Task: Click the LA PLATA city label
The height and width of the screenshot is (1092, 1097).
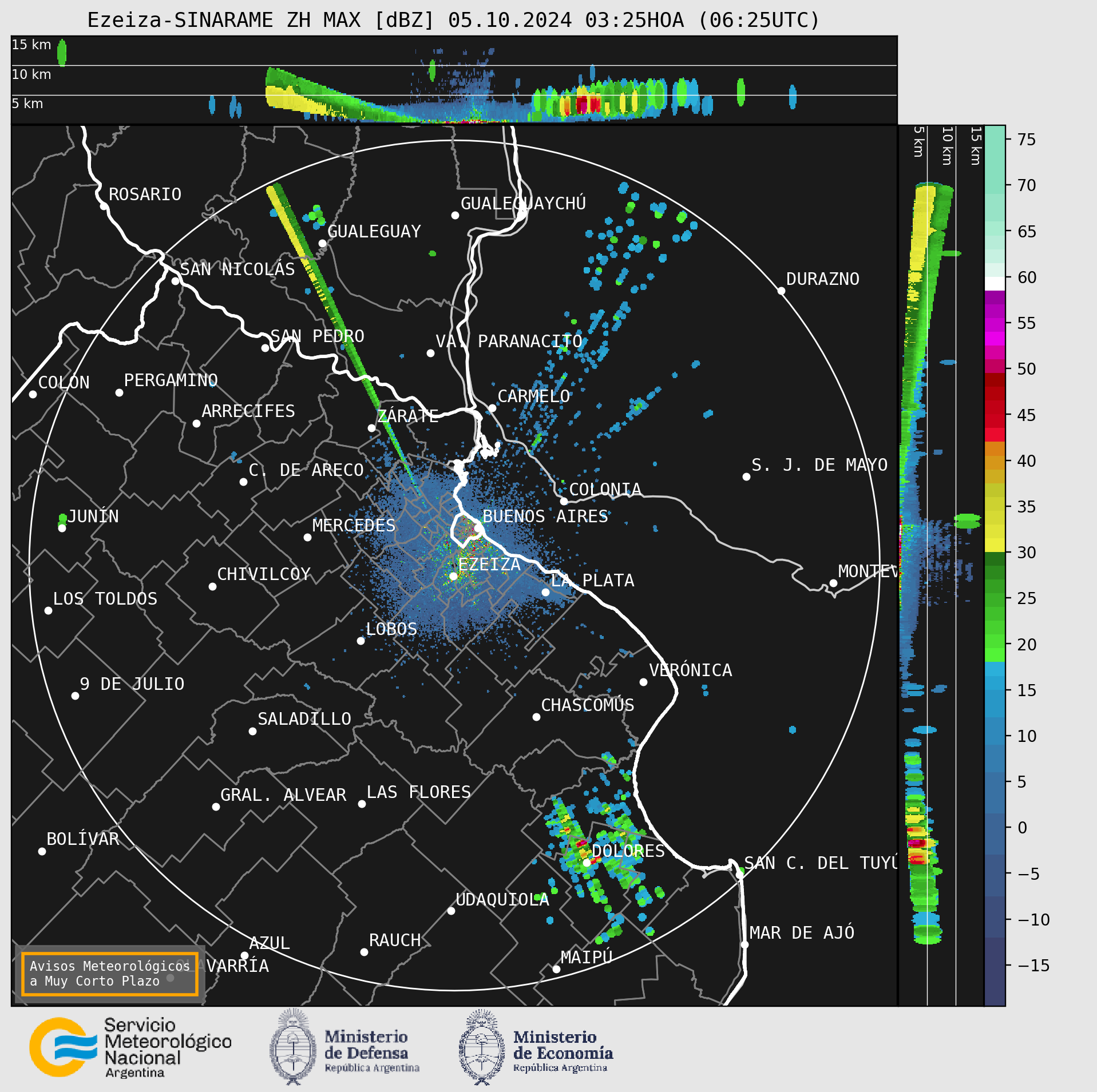Action: [x=592, y=580]
